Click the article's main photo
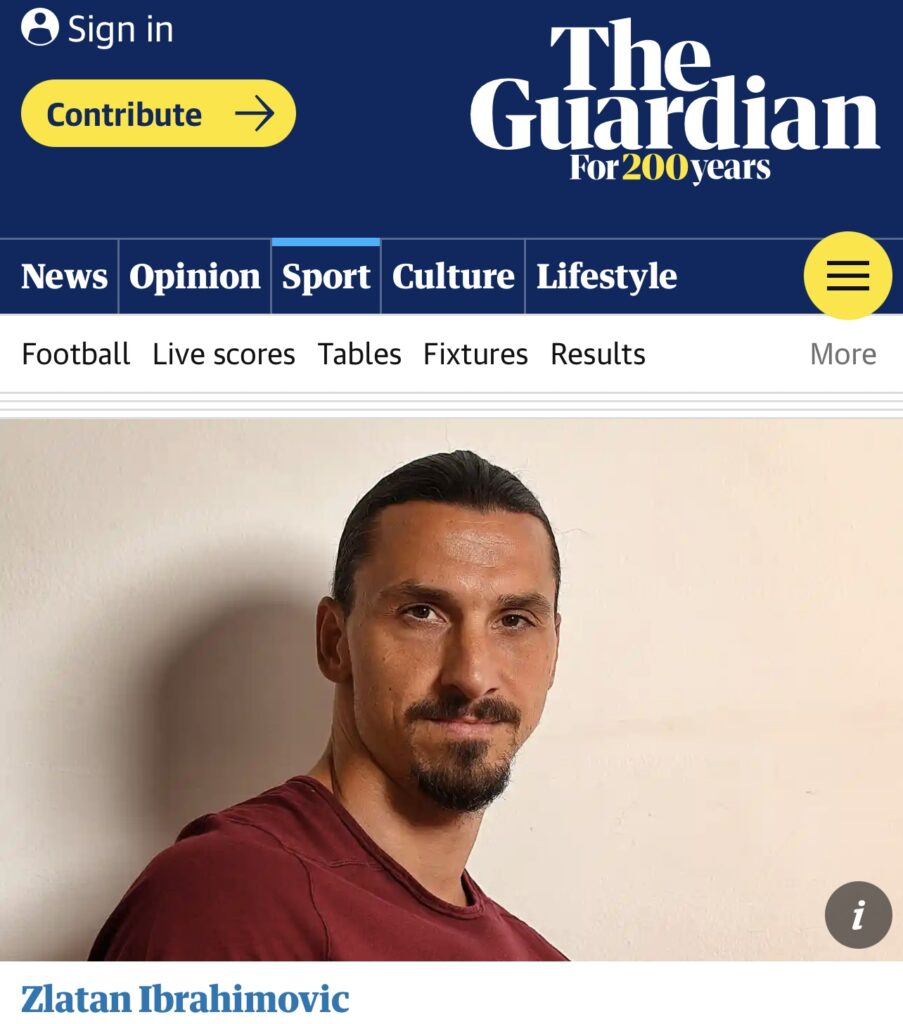 451,690
